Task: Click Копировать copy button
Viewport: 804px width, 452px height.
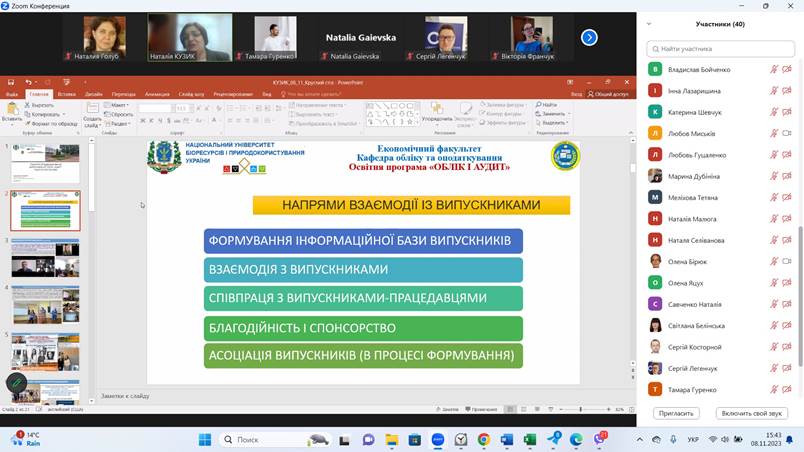Action: [x=43, y=114]
